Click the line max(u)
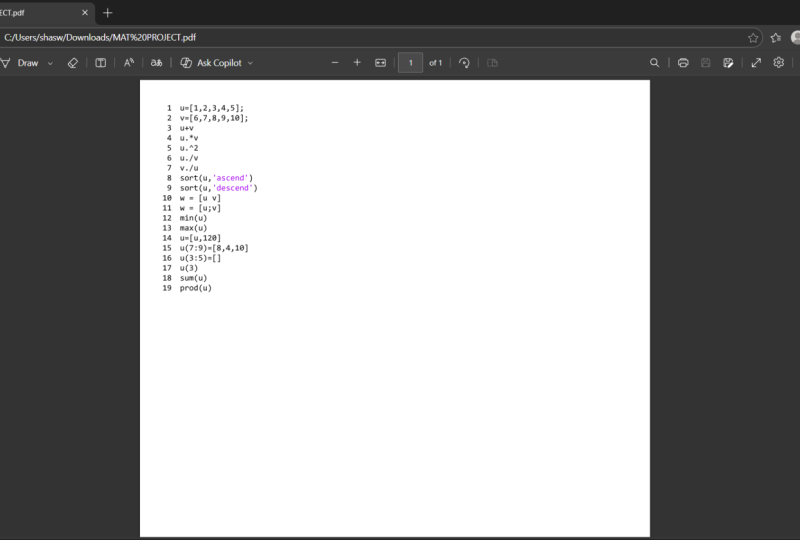The image size is (800, 540). [x=193, y=228]
